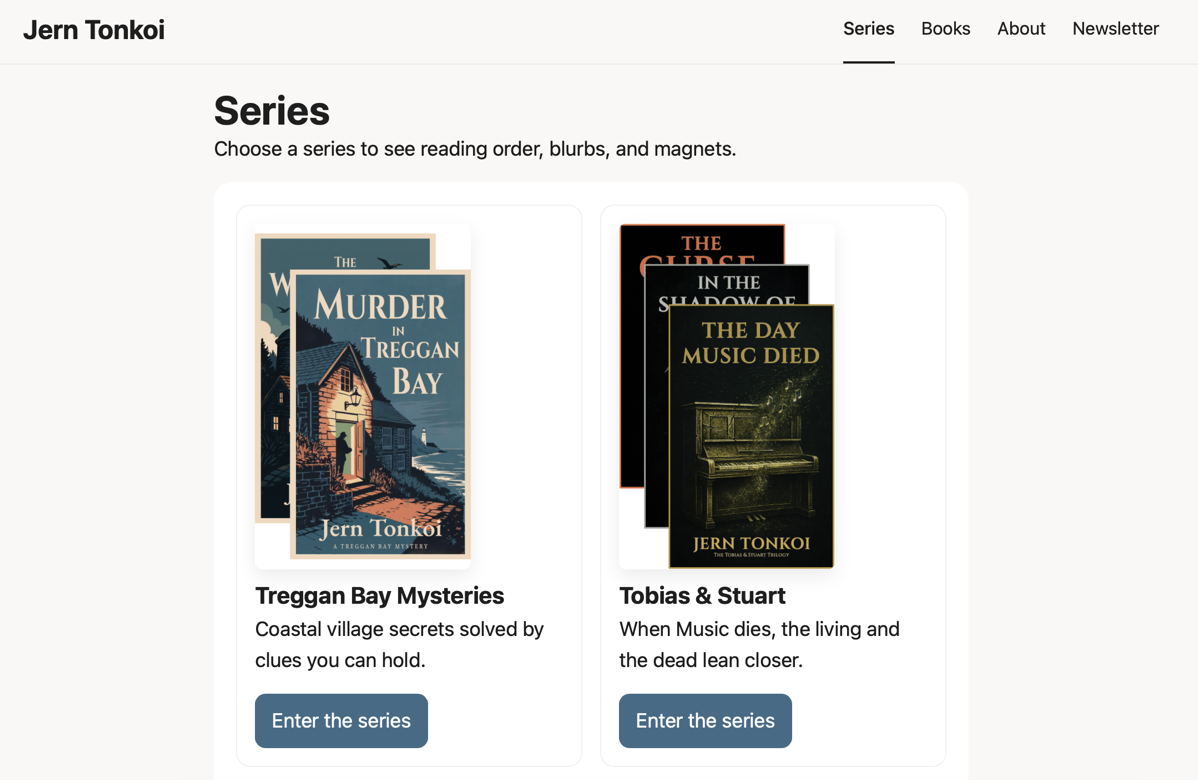The height and width of the screenshot is (780, 1198).
Task: Enter the Tobias & Stuart series
Action: click(705, 720)
